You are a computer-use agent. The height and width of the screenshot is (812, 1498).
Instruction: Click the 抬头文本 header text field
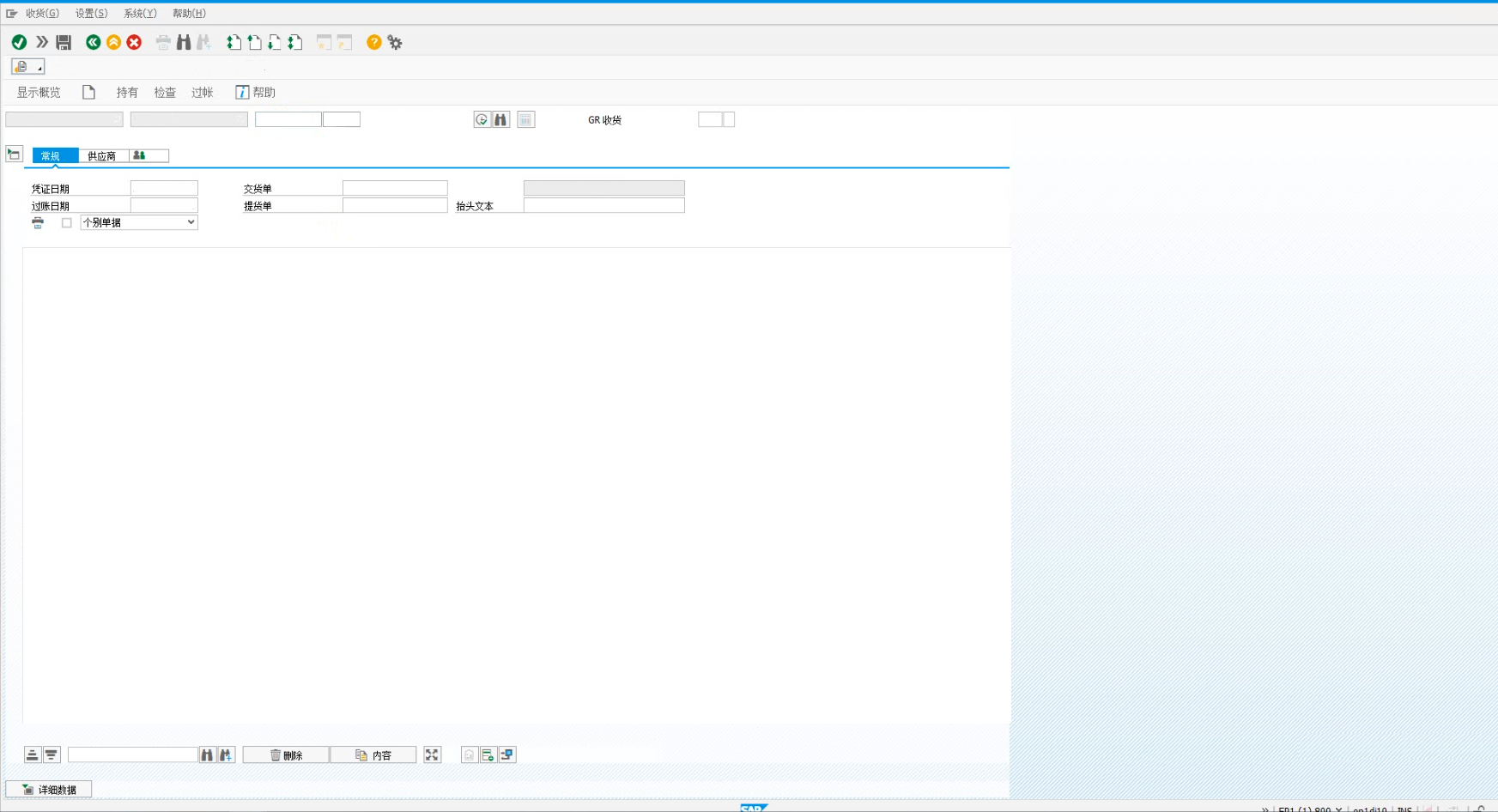(603, 206)
